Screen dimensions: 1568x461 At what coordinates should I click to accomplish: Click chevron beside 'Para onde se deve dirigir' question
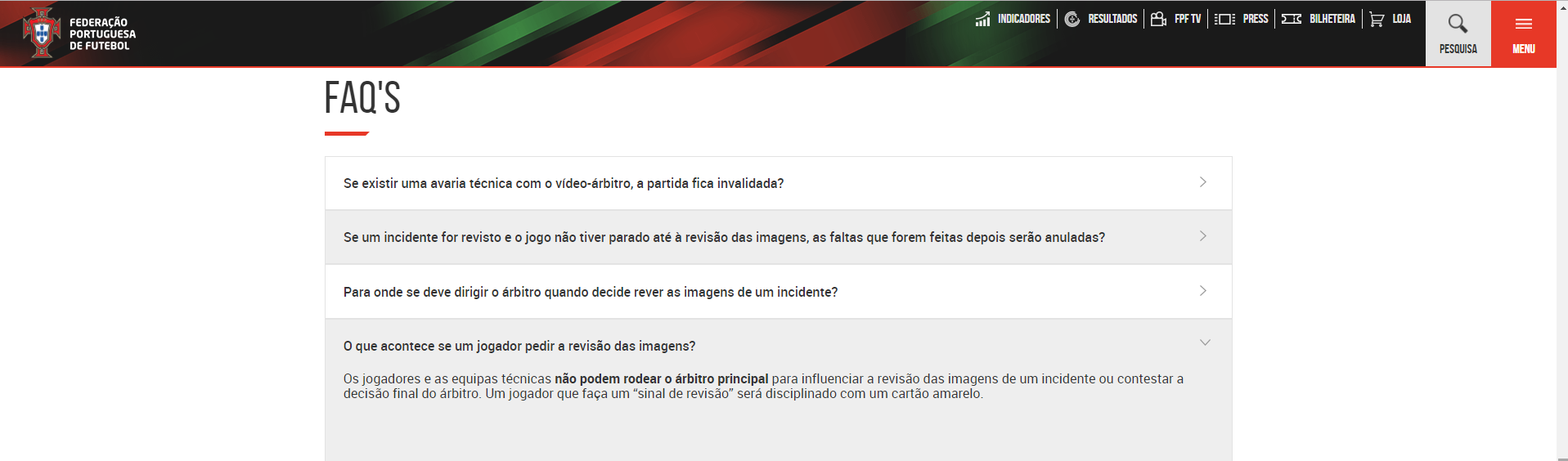tap(1203, 291)
